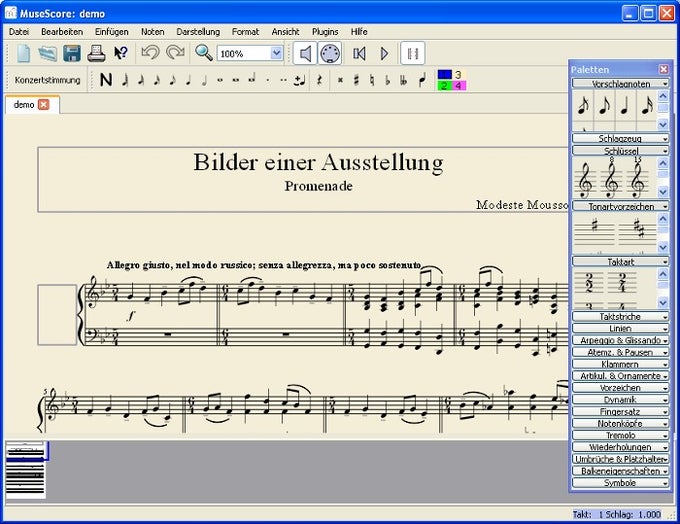Pick the treble clef marked 8 above

tap(611, 179)
